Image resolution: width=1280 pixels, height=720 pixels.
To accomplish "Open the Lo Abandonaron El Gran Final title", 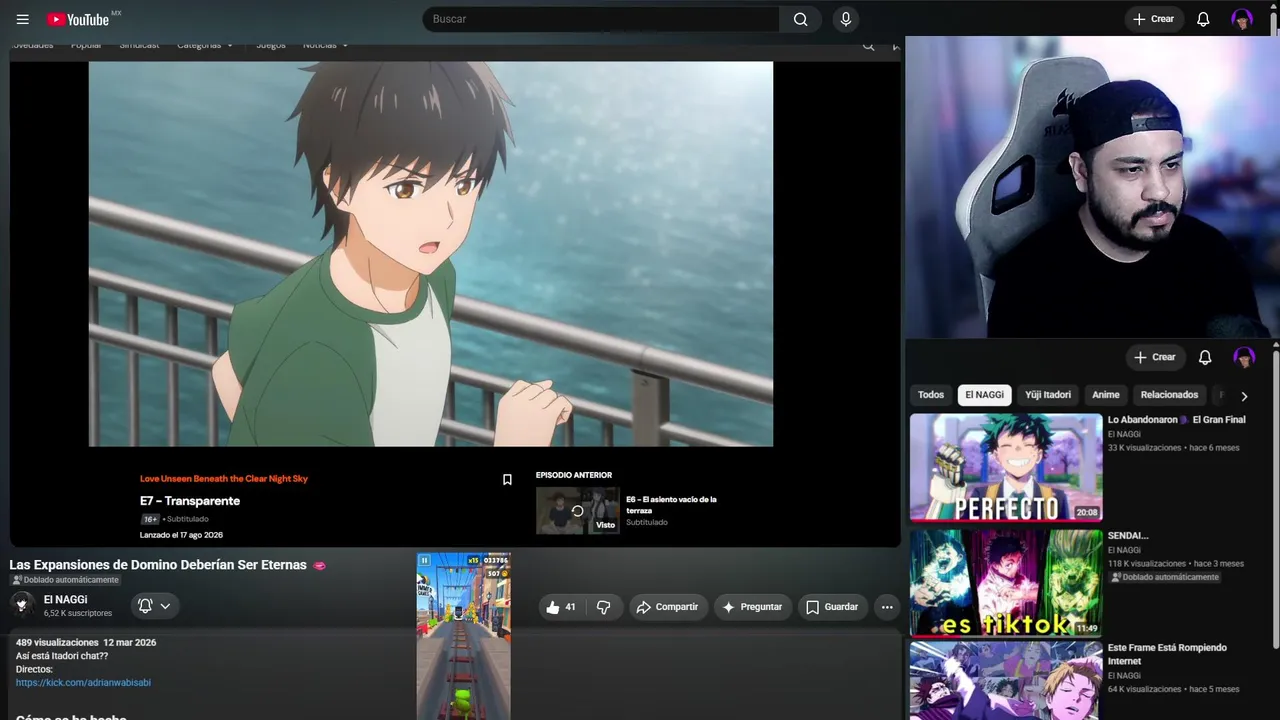I will point(1177,420).
